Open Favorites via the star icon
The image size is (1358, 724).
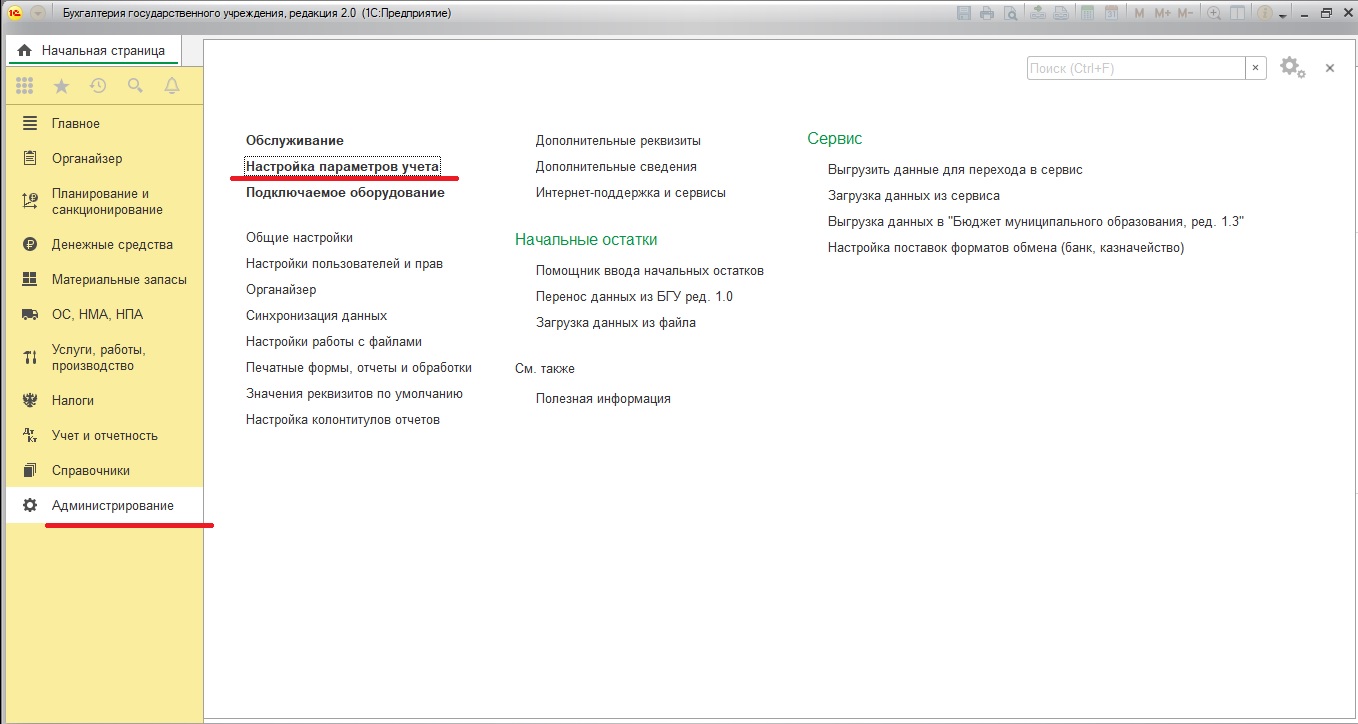pos(61,86)
